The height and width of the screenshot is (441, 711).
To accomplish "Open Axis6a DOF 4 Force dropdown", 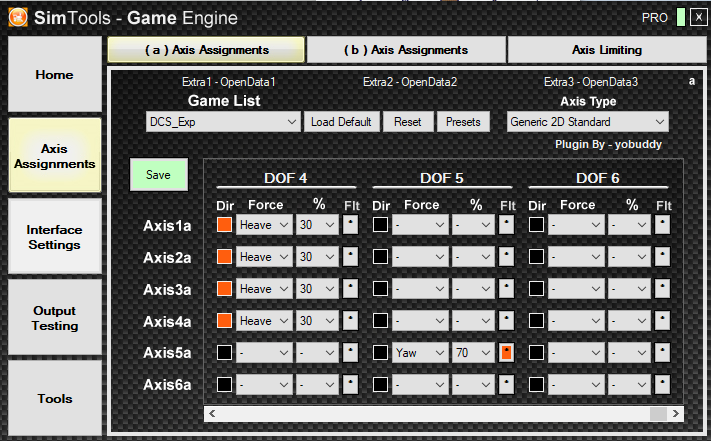I will [264, 385].
